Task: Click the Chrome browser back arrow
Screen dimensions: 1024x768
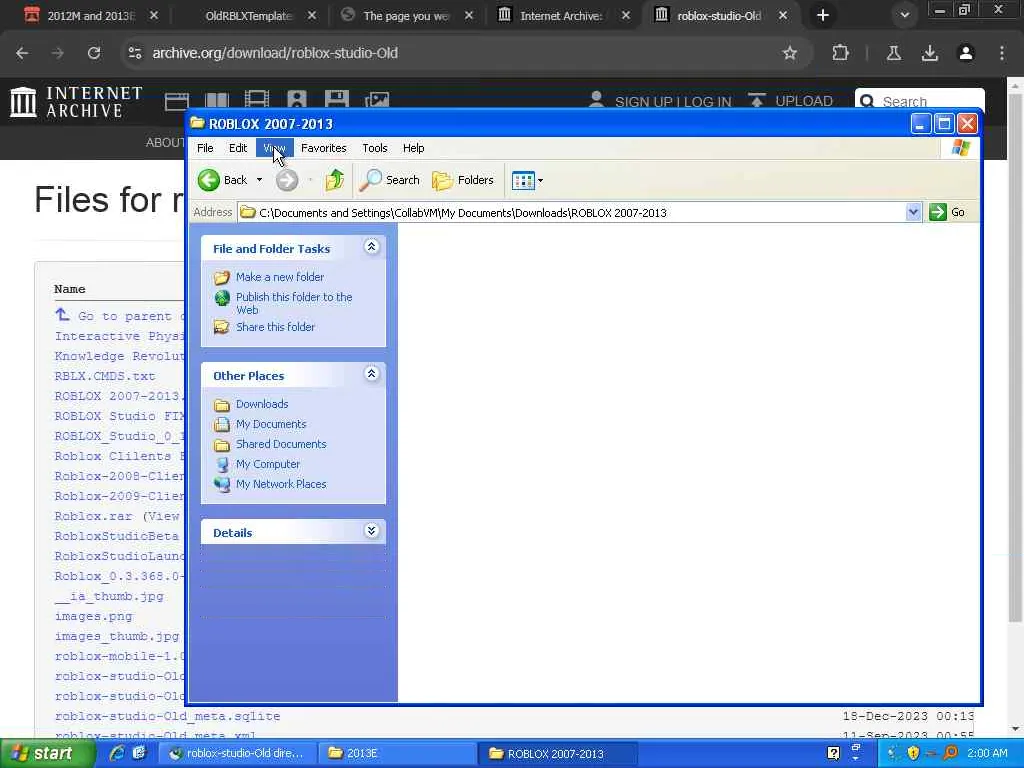Action: 22,53
